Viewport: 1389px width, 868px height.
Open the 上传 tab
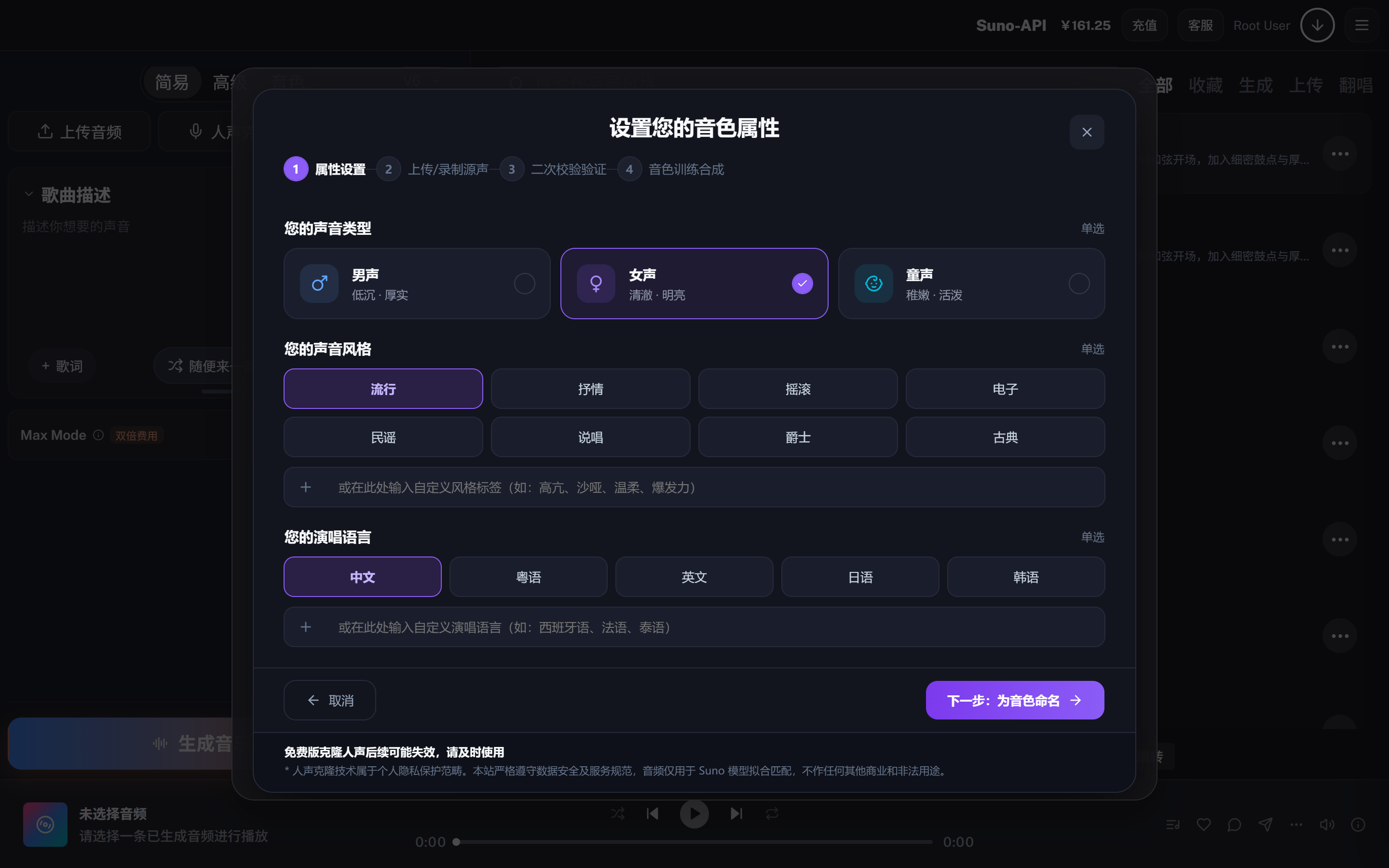point(1306,85)
